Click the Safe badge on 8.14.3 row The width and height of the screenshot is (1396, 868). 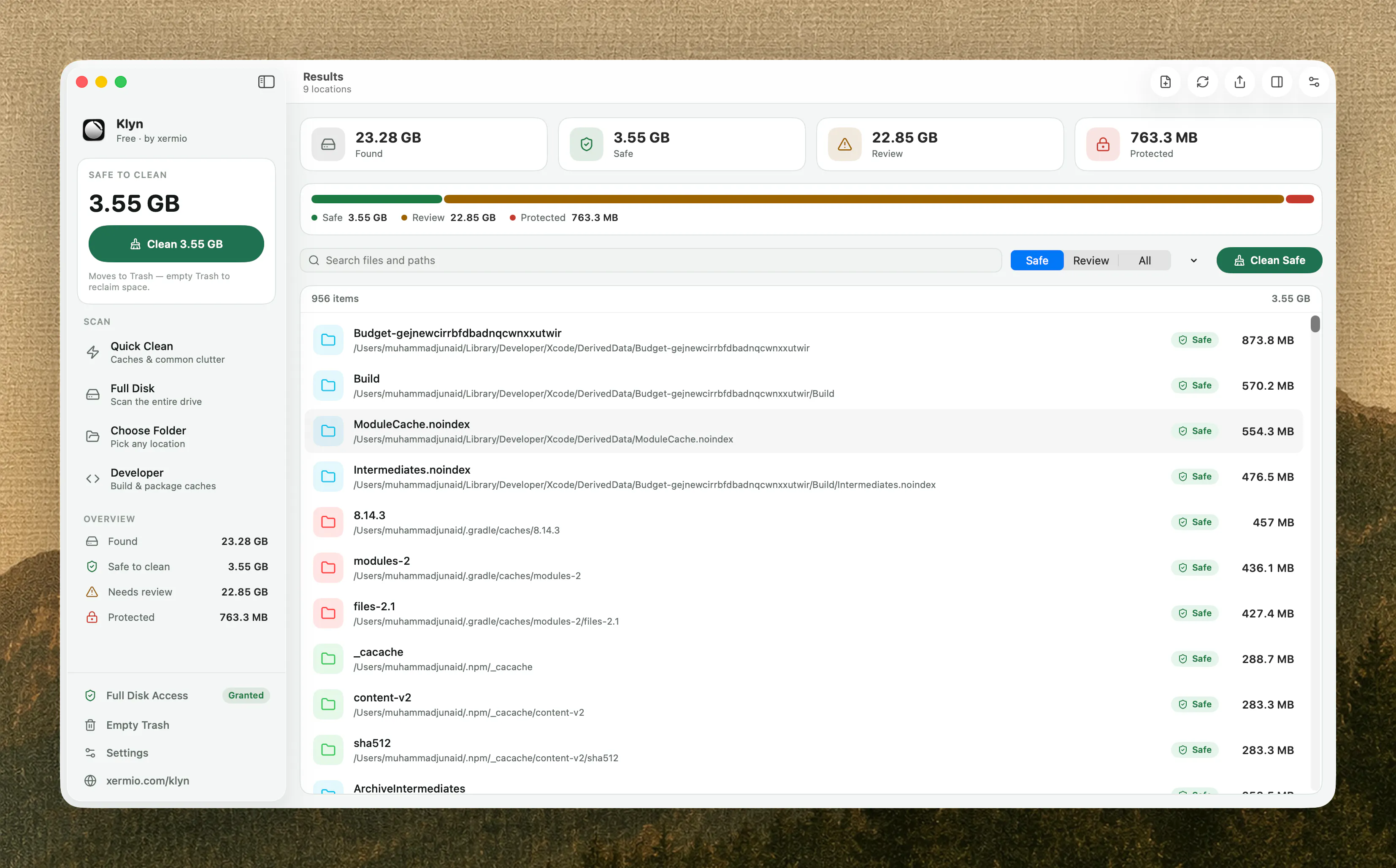pos(1194,522)
